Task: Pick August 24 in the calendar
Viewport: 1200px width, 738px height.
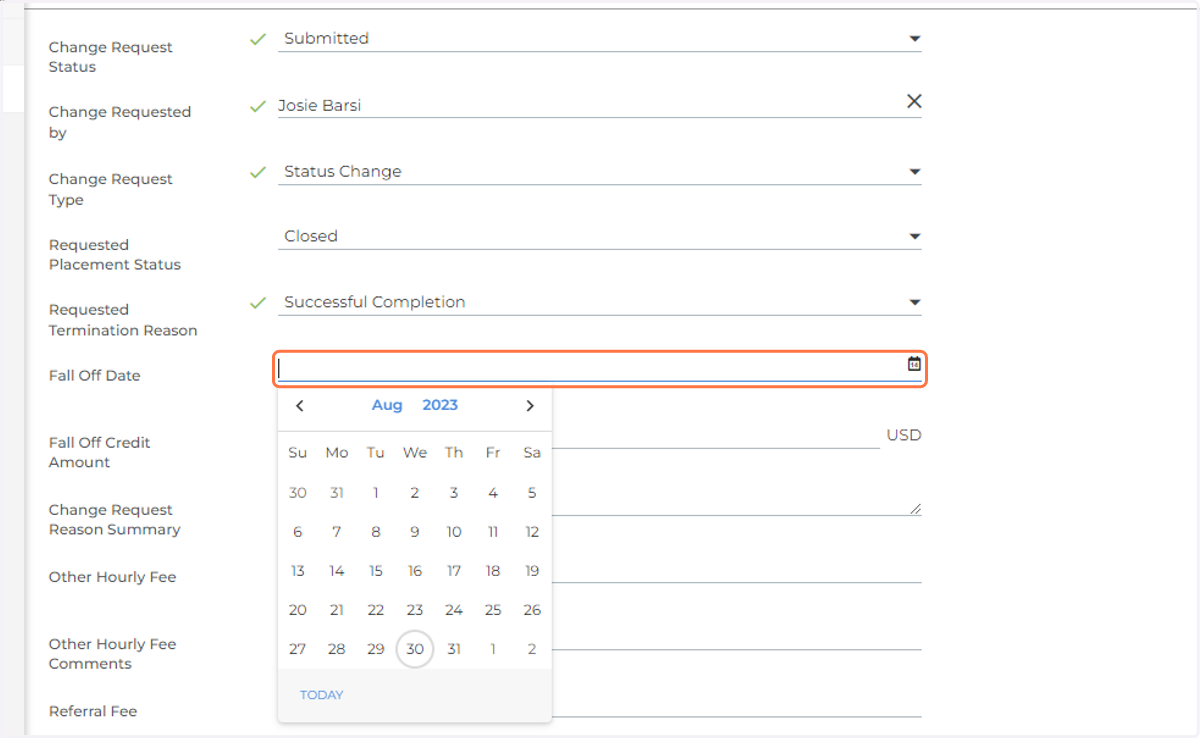Action: 454,610
